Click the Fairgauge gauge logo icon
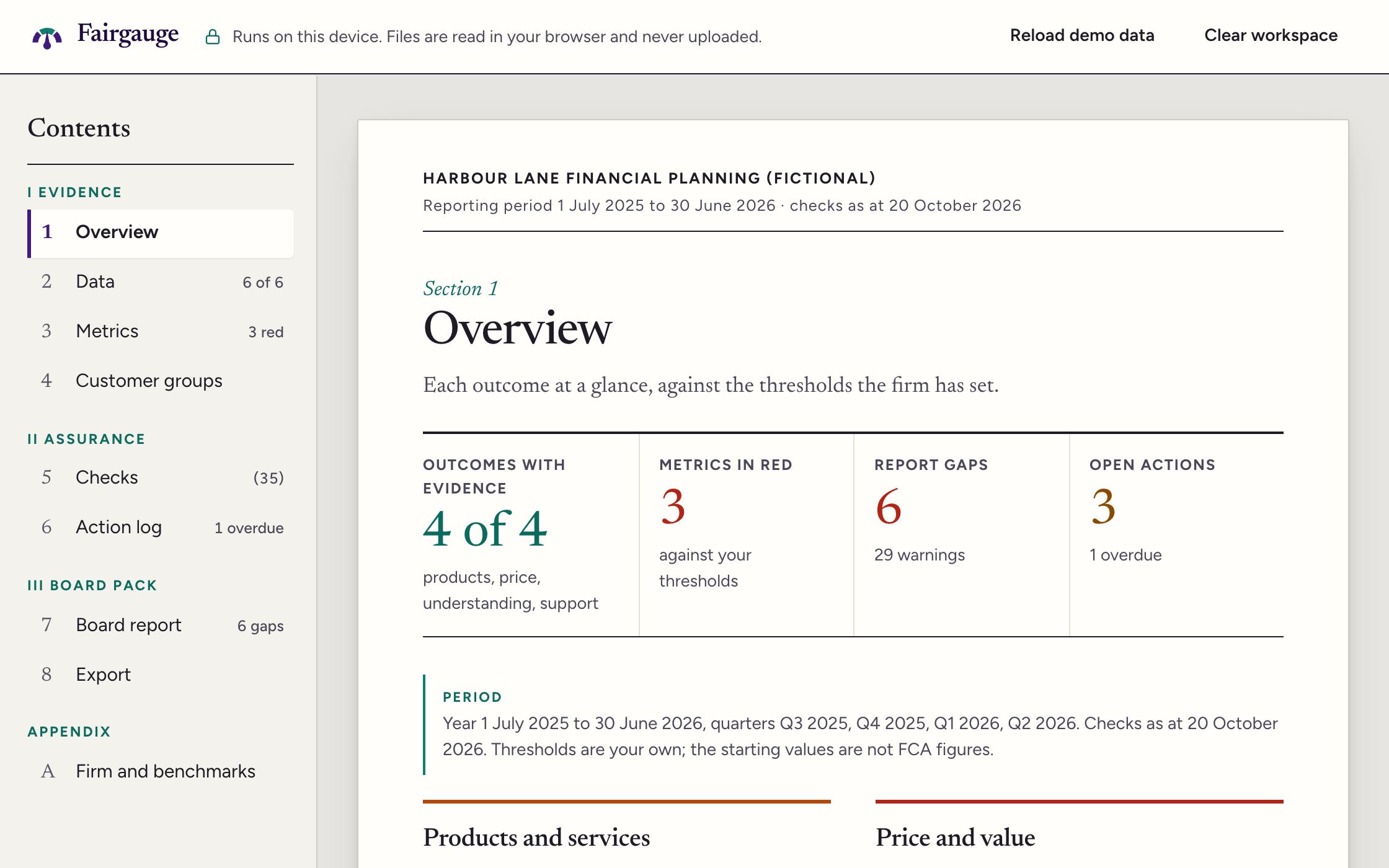The height and width of the screenshot is (868, 1389). [47, 37]
